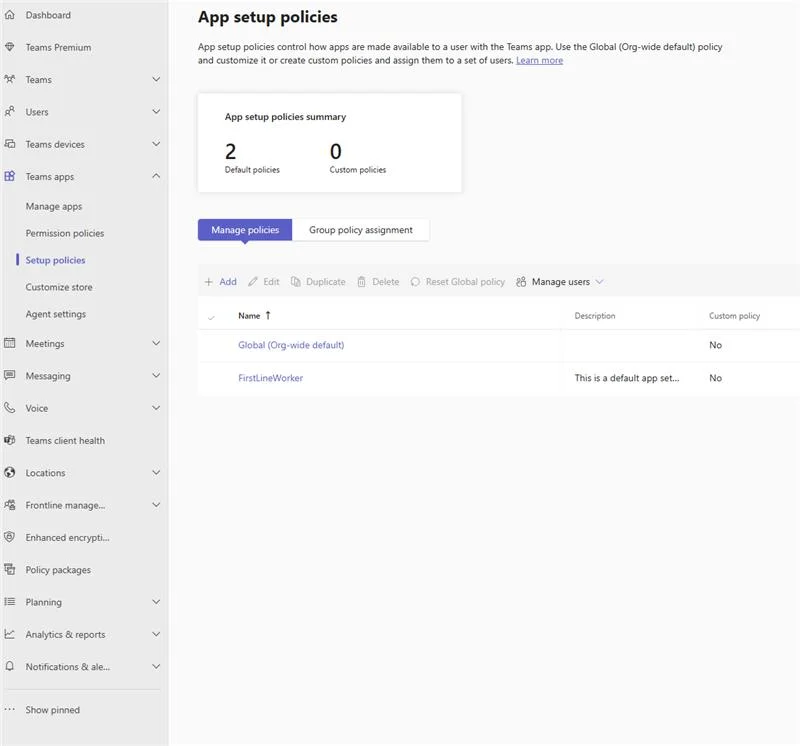Select the Manage policies tab
This screenshot has height=746, width=800.
(x=245, y=230)
